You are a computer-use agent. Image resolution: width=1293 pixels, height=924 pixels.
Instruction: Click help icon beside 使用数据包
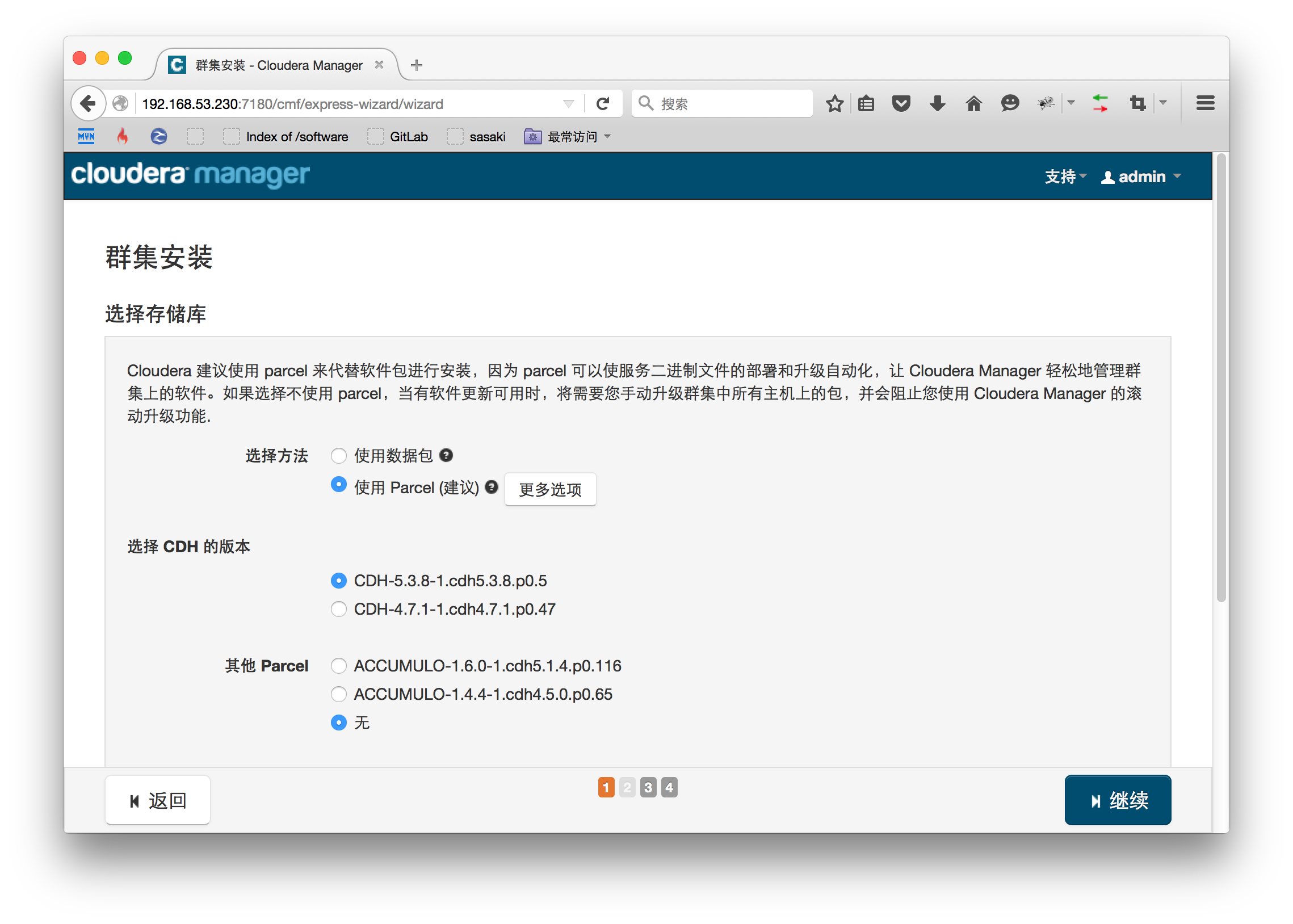coord(447,455)
